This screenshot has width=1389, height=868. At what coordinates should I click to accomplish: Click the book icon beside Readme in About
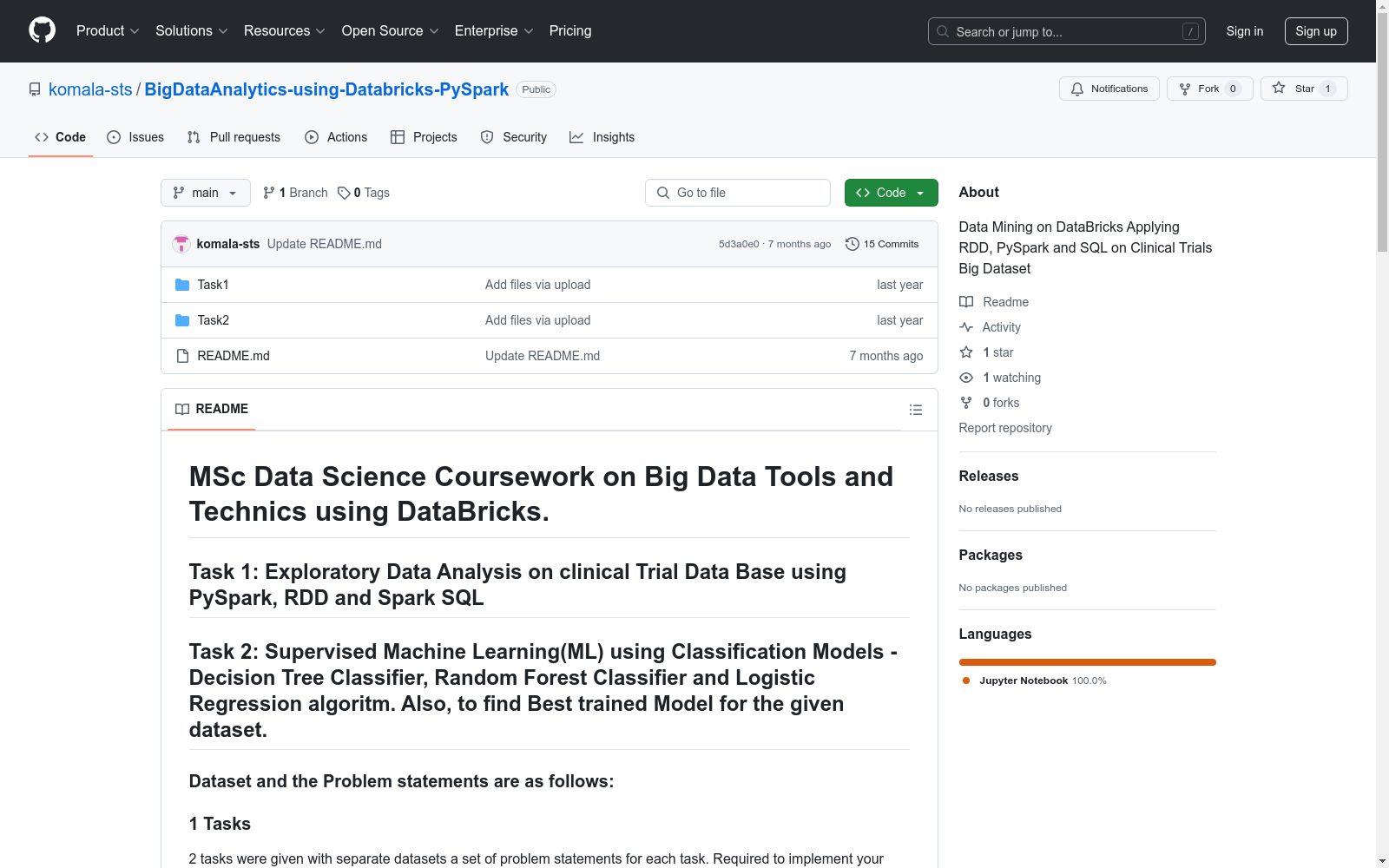click(x=966, y=302)
